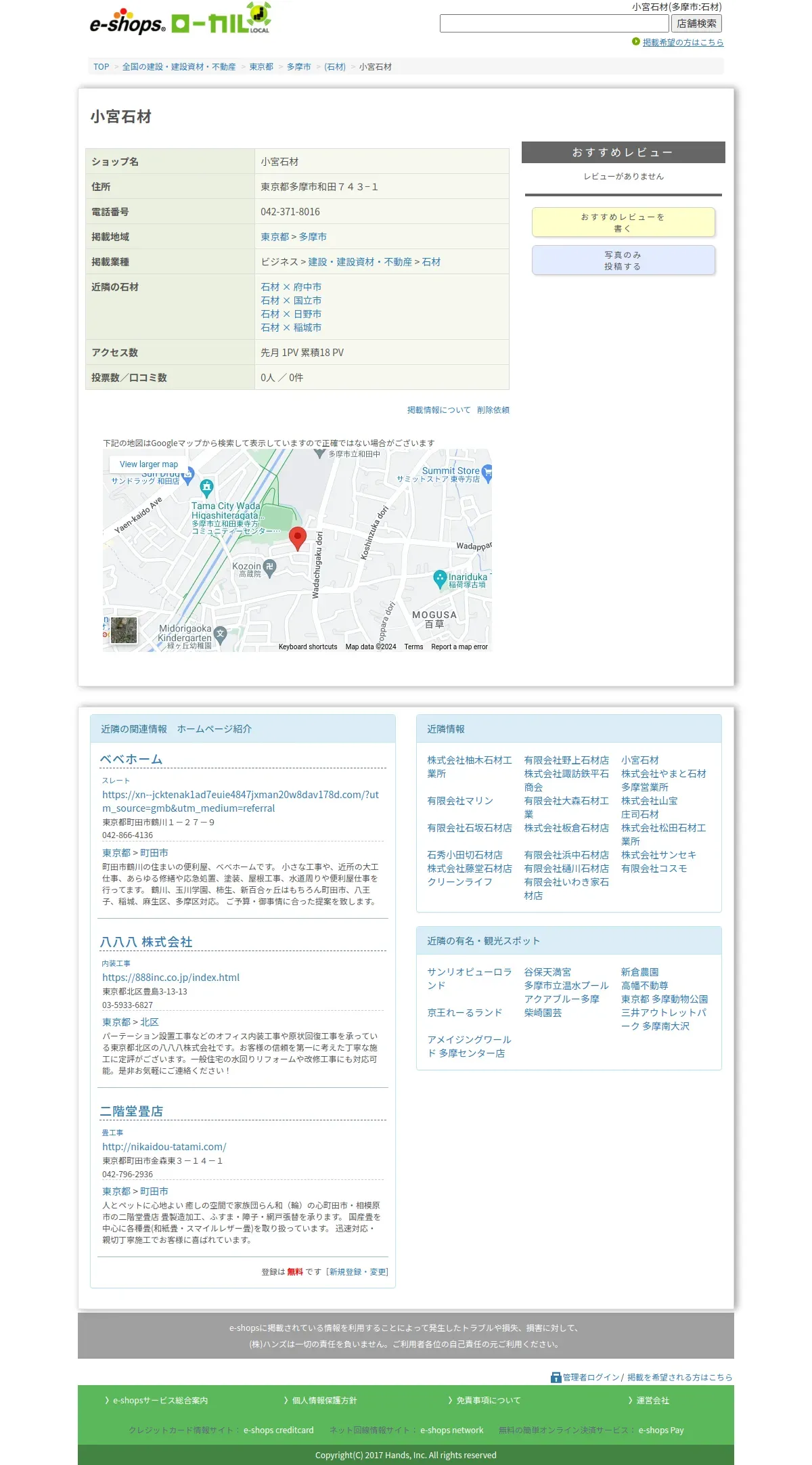Open 掲載希望の方はこちら link at top
The image size is (812, 1465).
pyautogui.click(x=683, y=42)
